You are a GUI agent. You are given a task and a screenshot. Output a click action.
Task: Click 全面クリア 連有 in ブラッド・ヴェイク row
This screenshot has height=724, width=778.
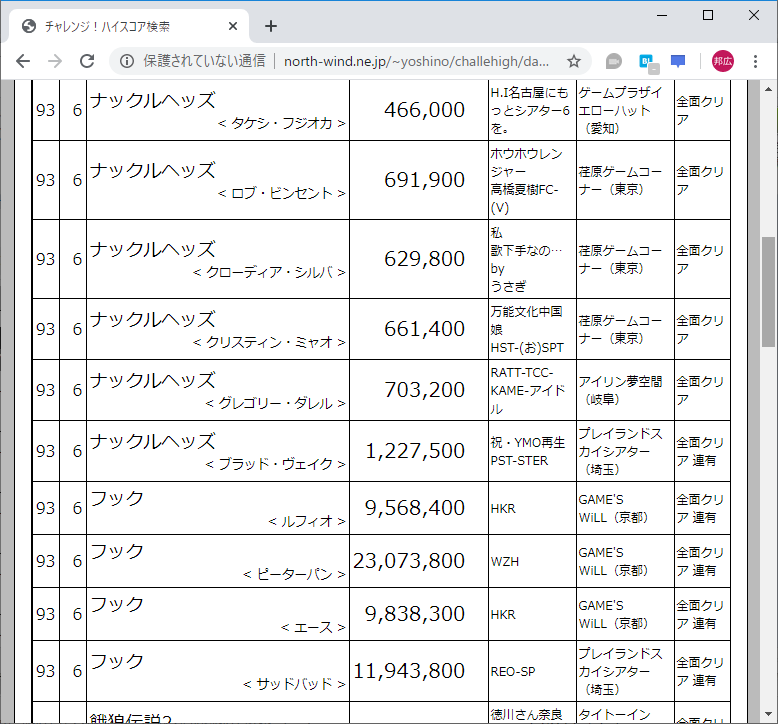click(700, 452)
